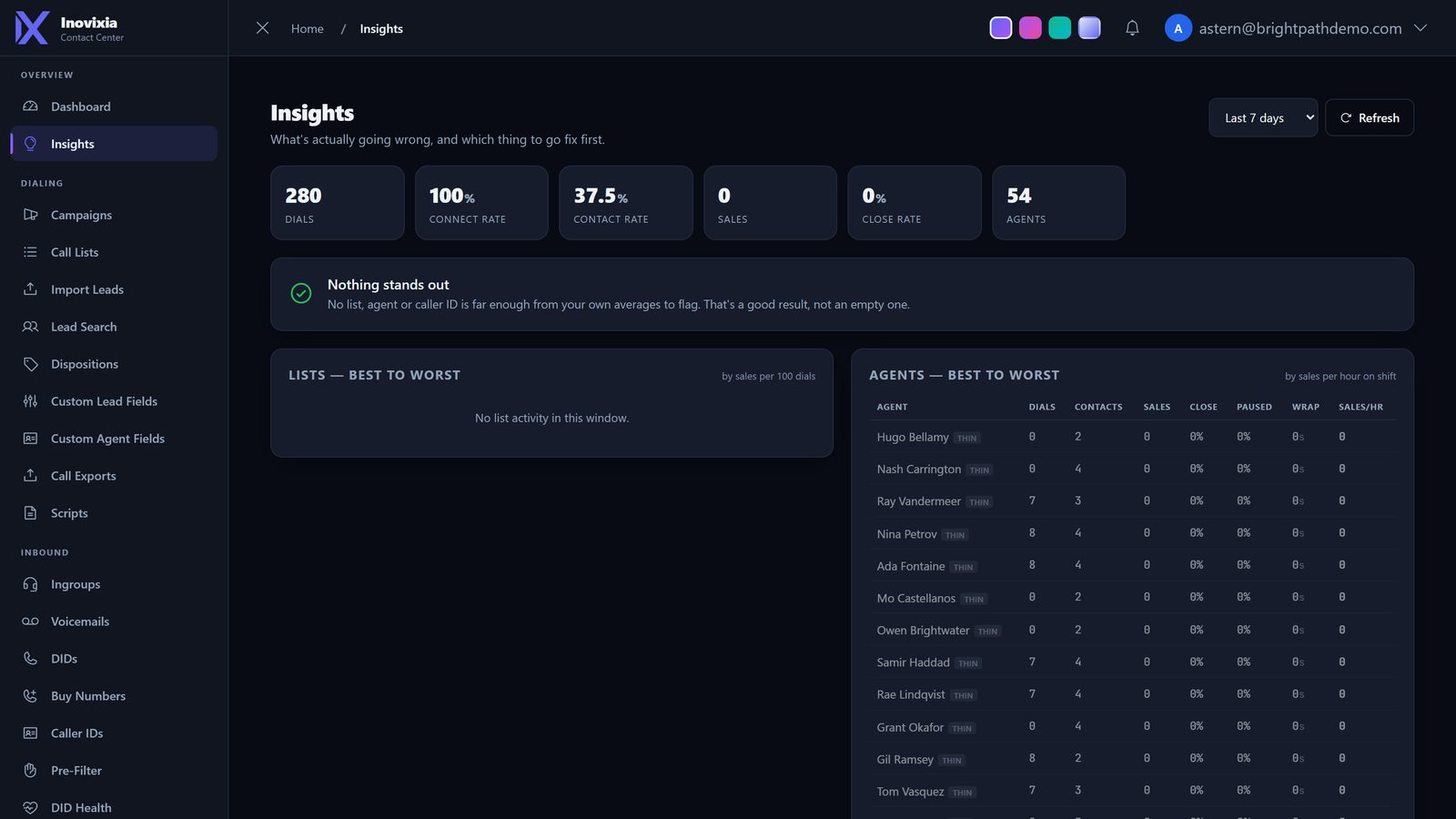The width and height of the screenshot is (1456, 819).
Task: Click the Buy Numbers phone-plus icon
Action: click(30, 696)
